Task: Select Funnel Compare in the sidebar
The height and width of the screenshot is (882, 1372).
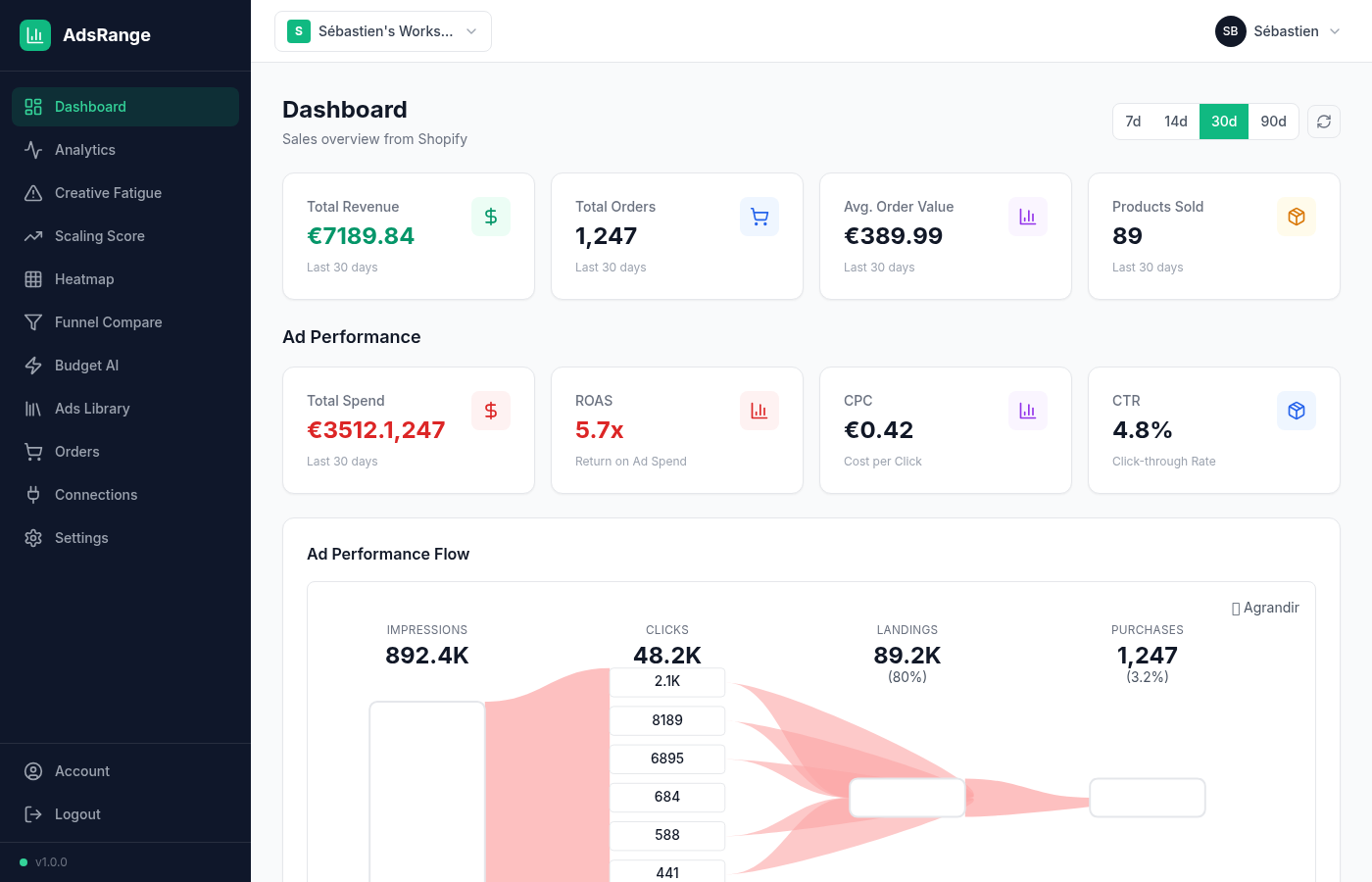Action: coord(108,321)
